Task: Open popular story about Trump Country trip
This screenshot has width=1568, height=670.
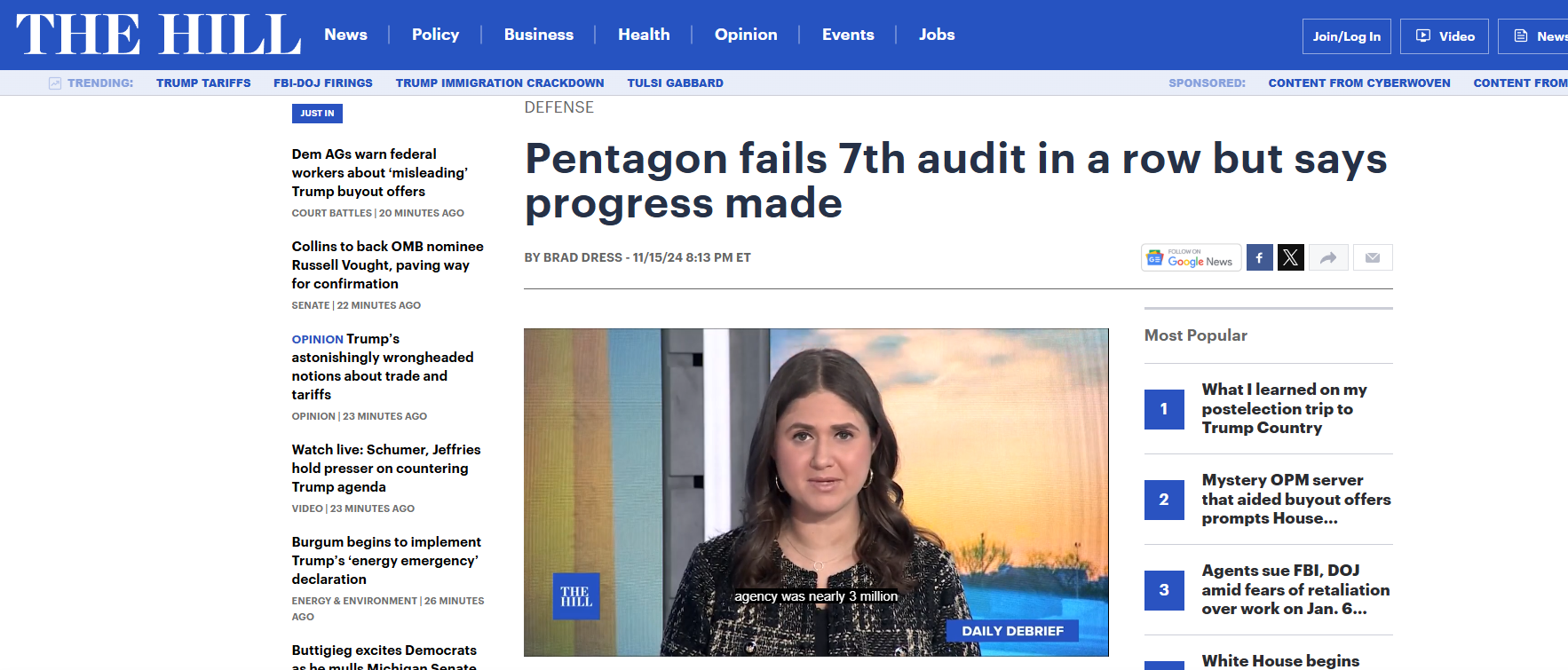Action: click(x=1285, y=408)
